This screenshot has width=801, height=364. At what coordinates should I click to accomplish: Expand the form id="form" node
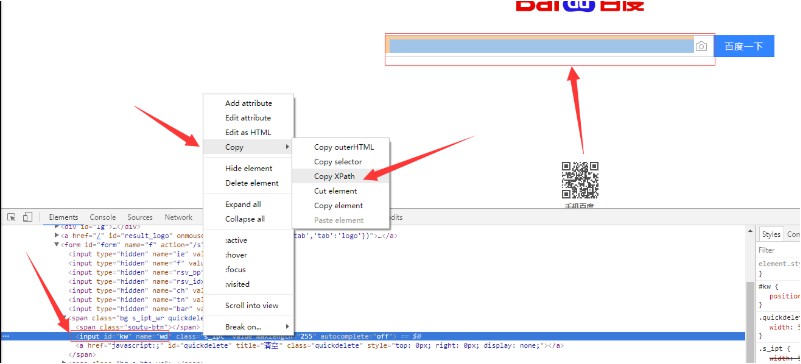click(57, 245)
